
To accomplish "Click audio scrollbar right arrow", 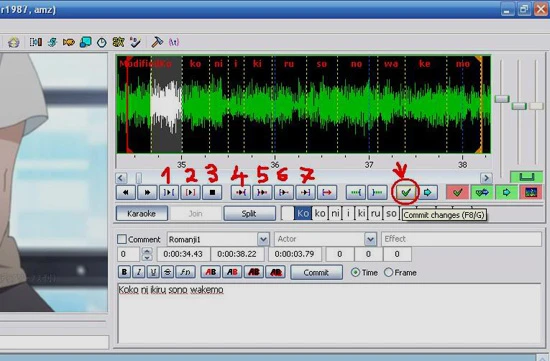I will click(x=486, y=178).
